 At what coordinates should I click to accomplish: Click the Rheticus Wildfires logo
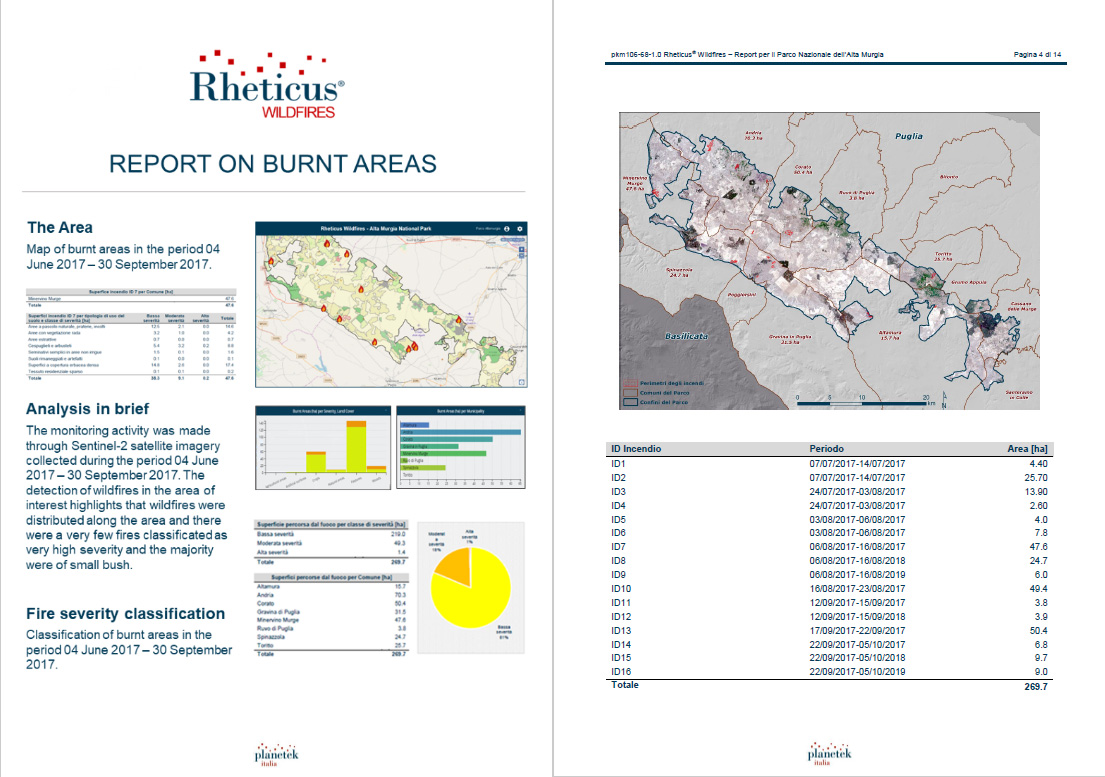click(x=267, y=84)
